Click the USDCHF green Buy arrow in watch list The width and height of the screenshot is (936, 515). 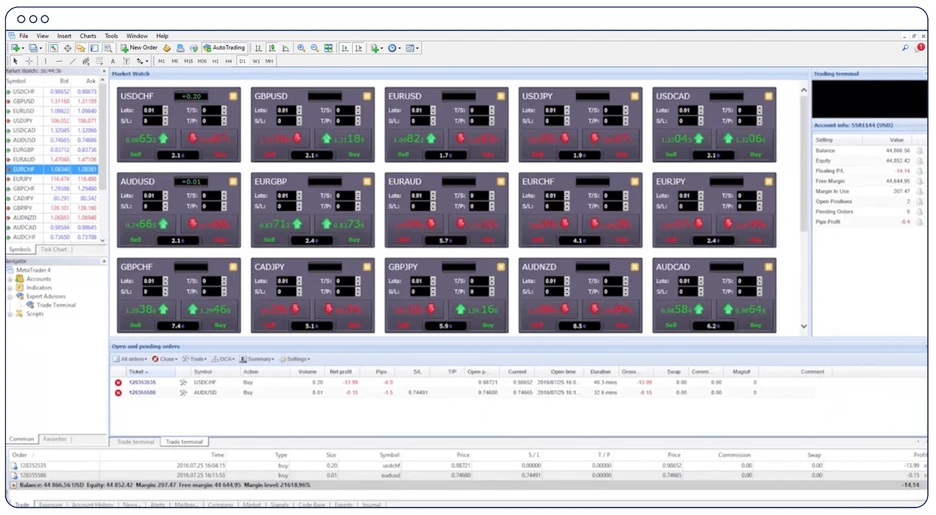click(x=8, y=92)
